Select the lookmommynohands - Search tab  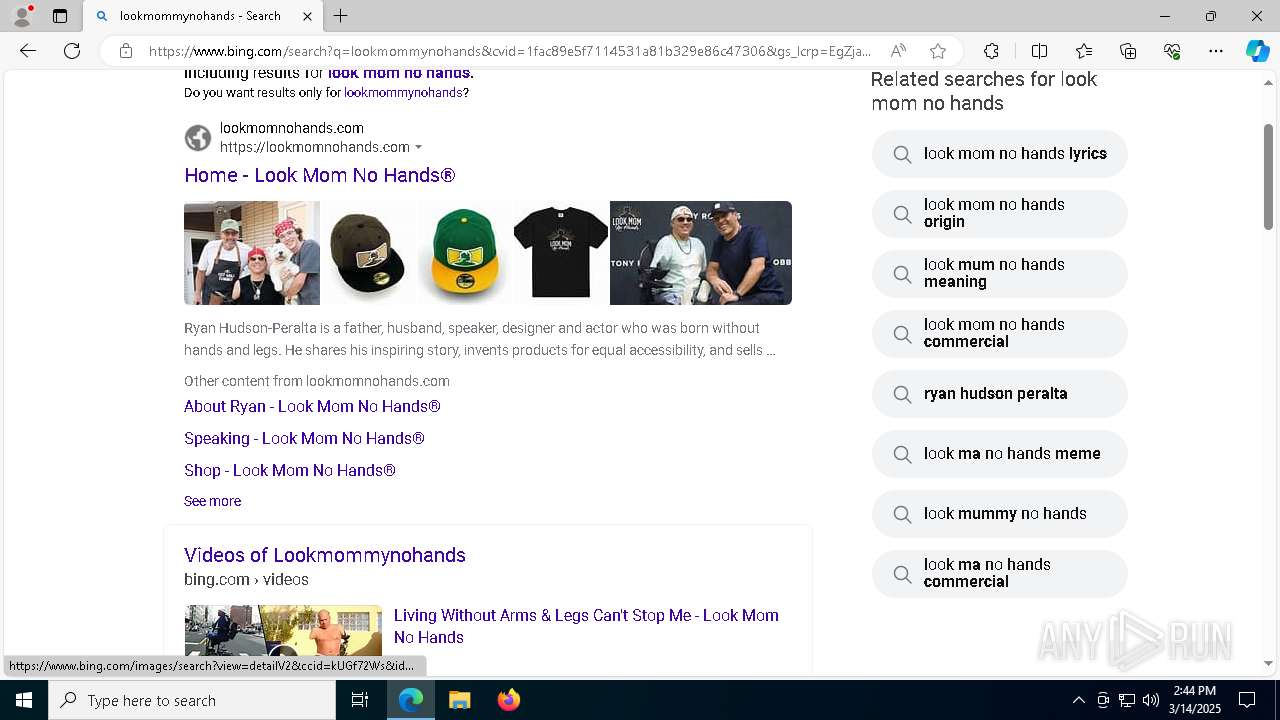click(201, 16)
